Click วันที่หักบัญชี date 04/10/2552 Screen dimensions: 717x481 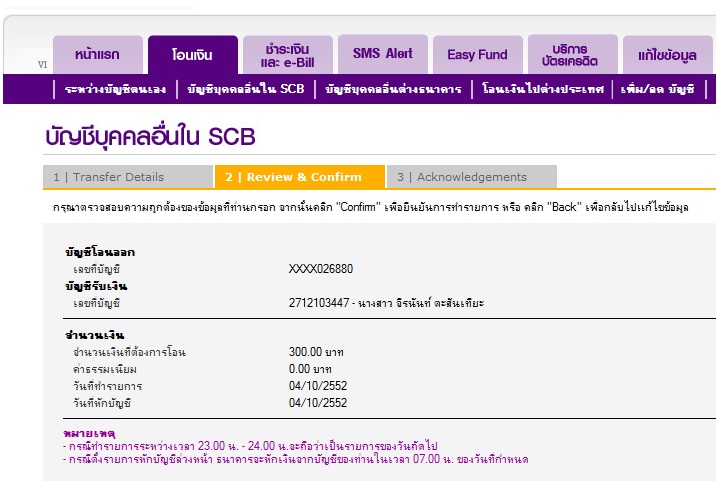tap(318, 403)
